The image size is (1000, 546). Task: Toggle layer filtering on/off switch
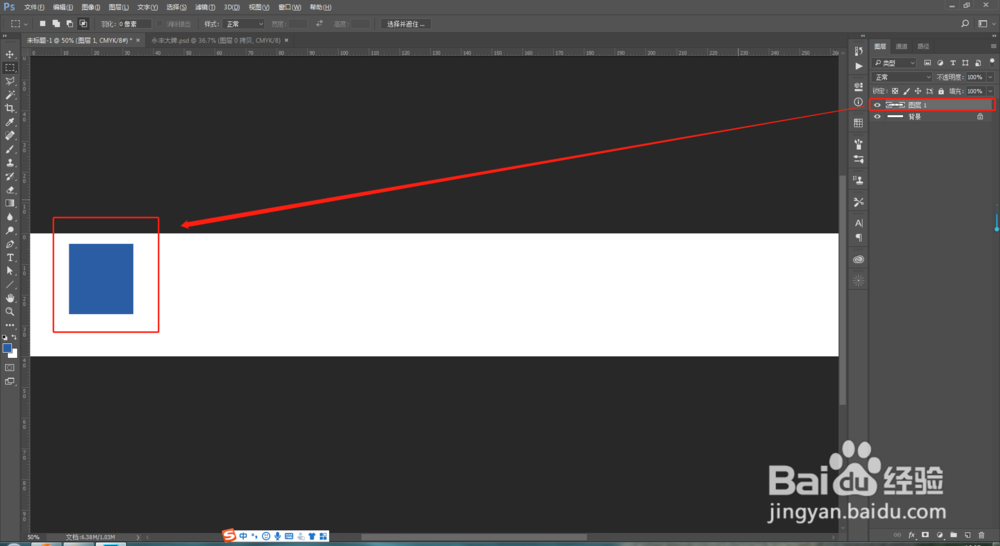tap(992, 62)
